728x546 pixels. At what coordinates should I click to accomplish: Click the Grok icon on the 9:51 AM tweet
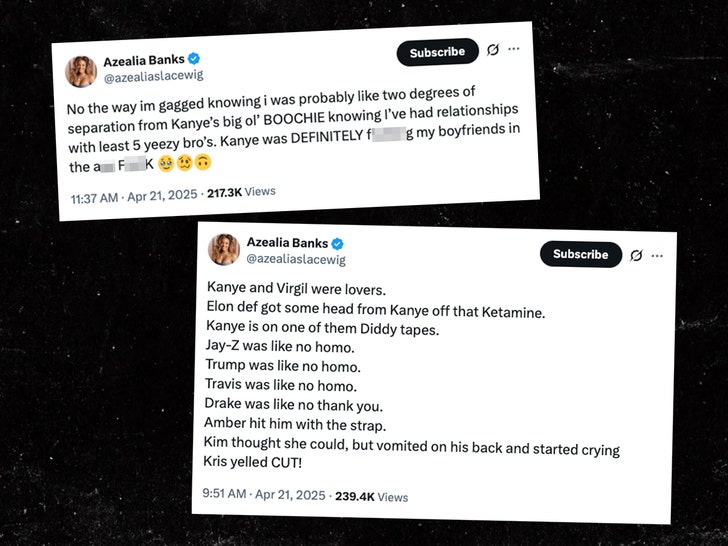point(636,255)
